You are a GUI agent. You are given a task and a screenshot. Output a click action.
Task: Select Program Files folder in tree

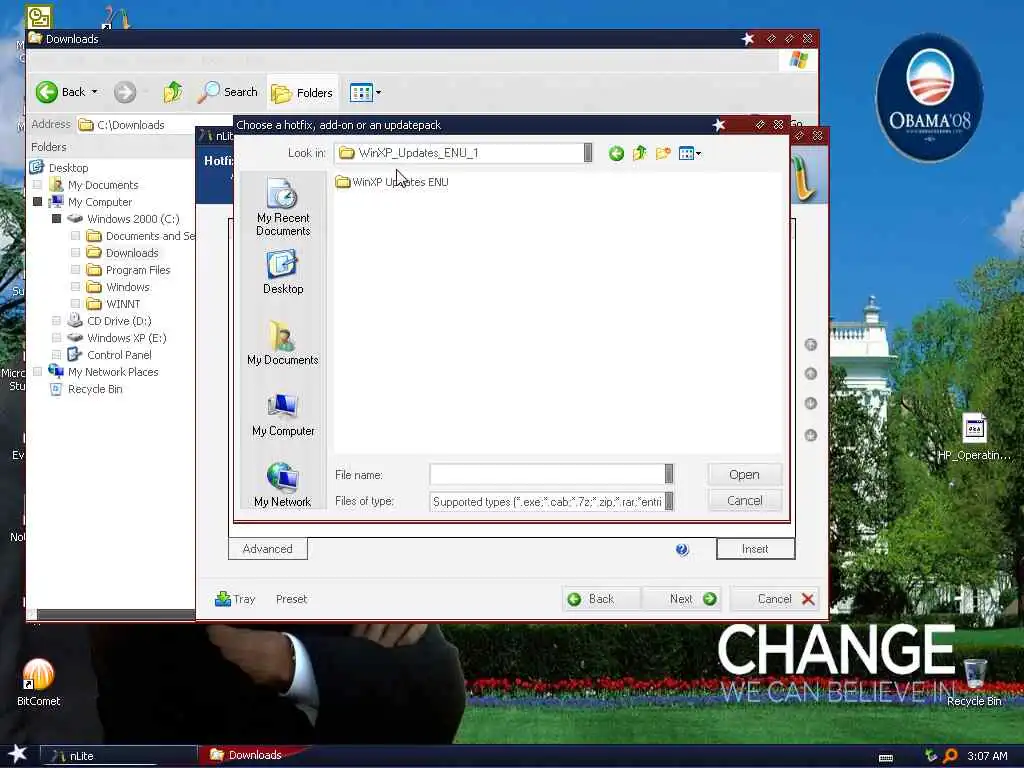point(137,270)
